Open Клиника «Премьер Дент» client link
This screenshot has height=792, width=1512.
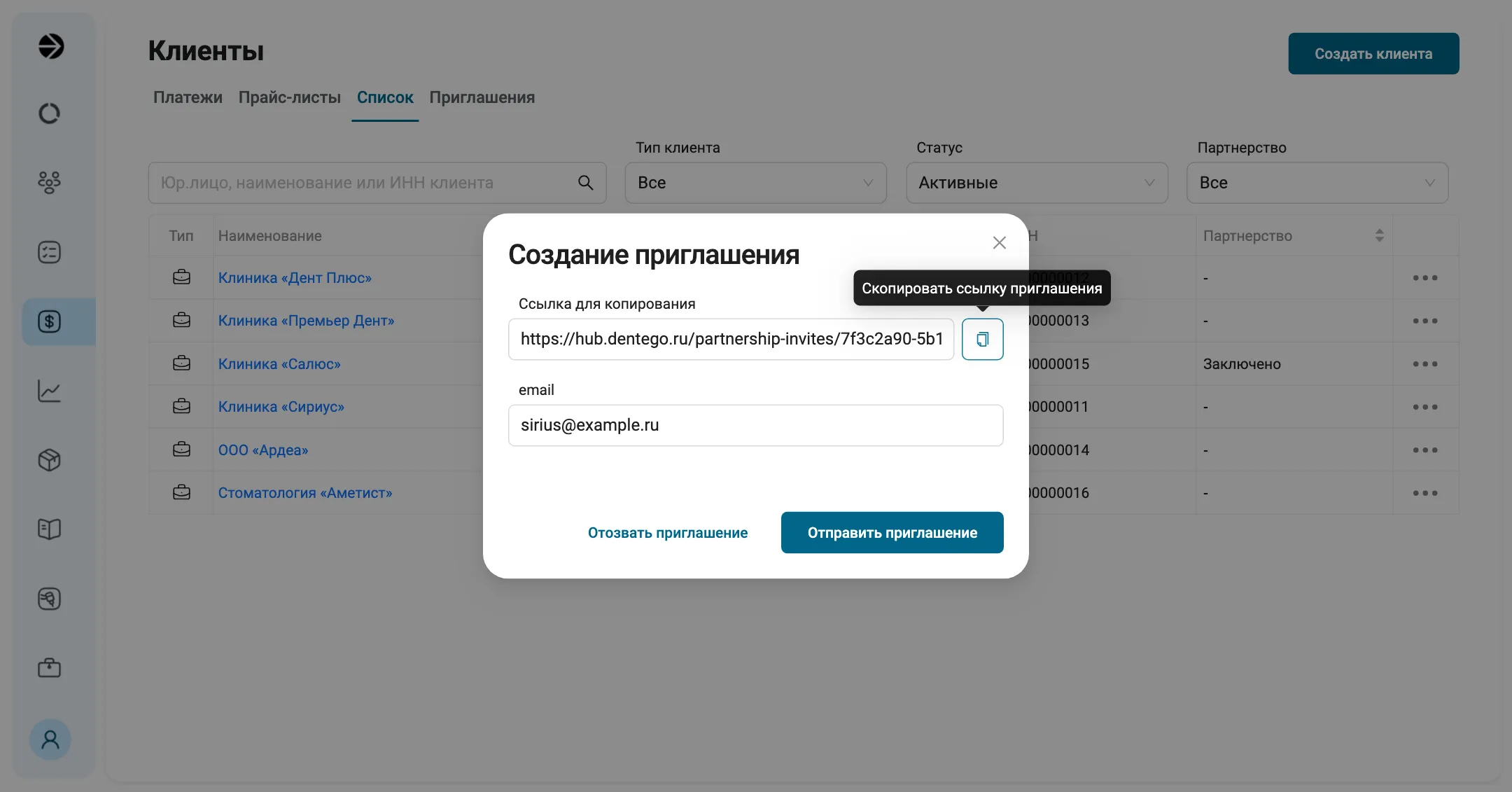click(x=306, y=321)
